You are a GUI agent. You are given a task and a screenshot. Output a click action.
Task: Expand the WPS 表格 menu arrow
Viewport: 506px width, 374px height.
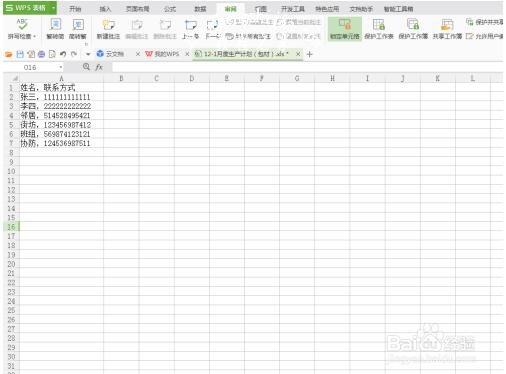tap(53, 8)
